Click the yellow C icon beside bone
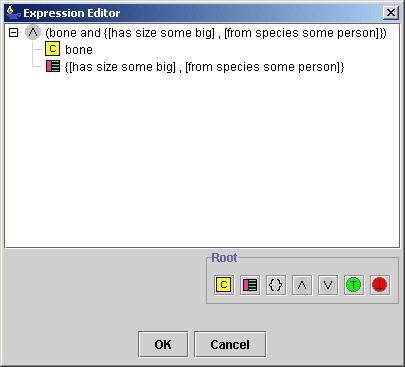The height and width of the screenshot is (367, 405). 52,49
